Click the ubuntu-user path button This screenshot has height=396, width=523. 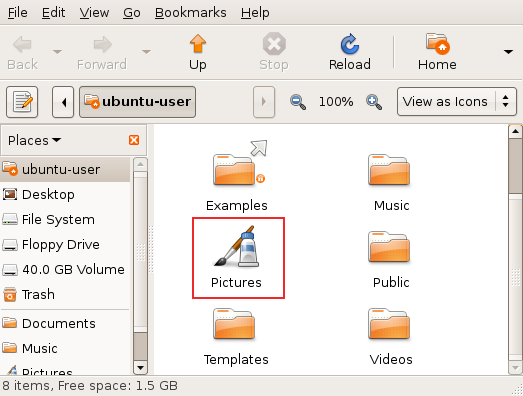click(x=137, y=102)
